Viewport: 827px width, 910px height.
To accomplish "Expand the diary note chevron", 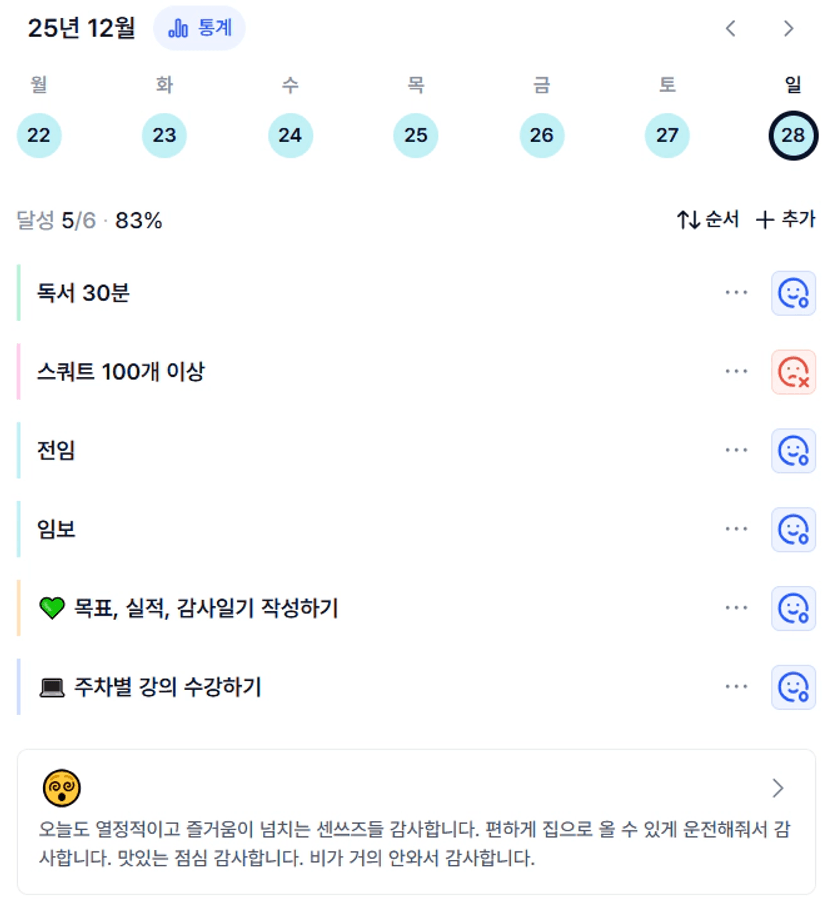I will (x=778, y=788).
